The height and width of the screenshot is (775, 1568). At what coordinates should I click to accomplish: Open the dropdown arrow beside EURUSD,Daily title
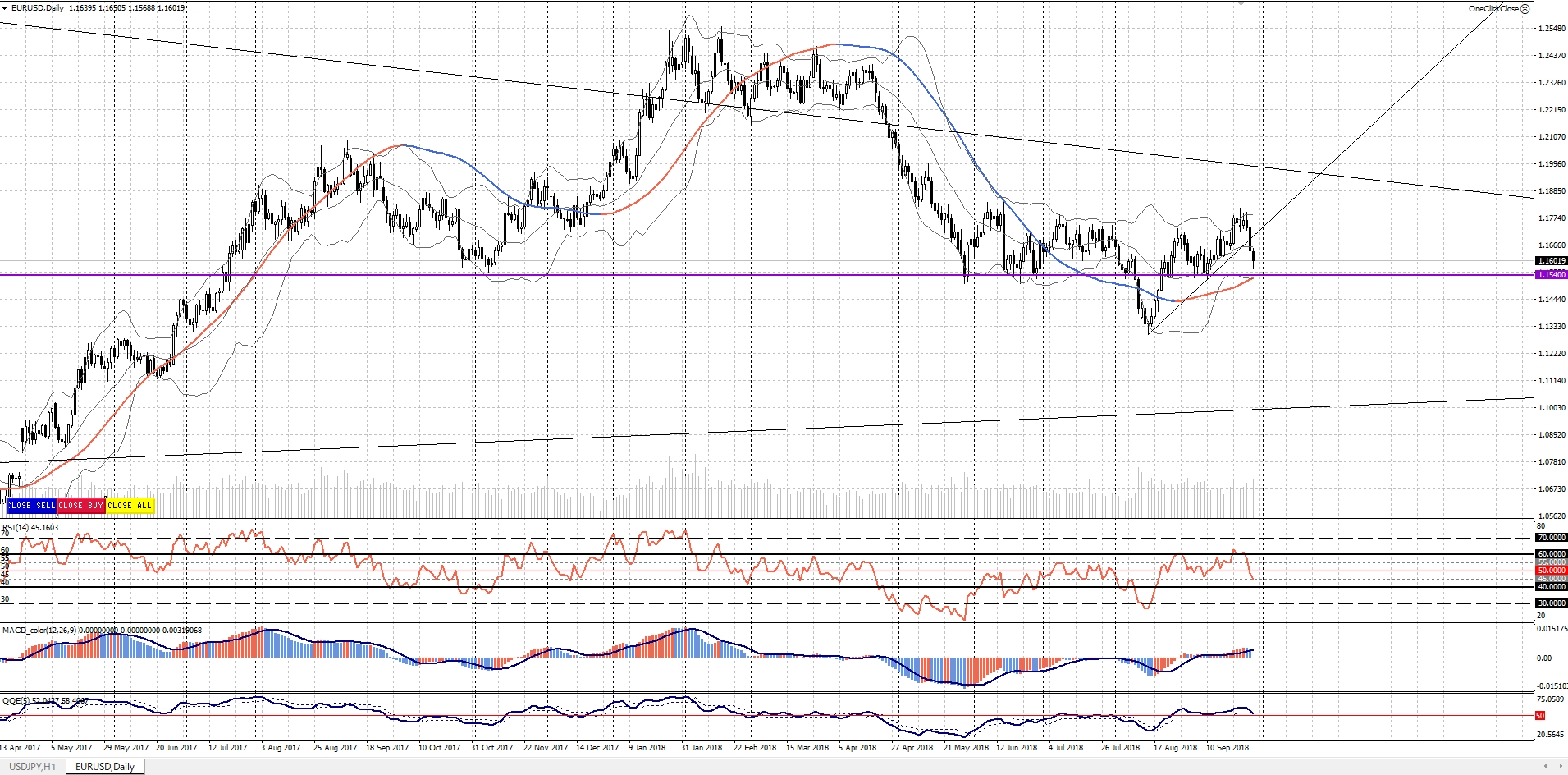click(x=5, y=8)
